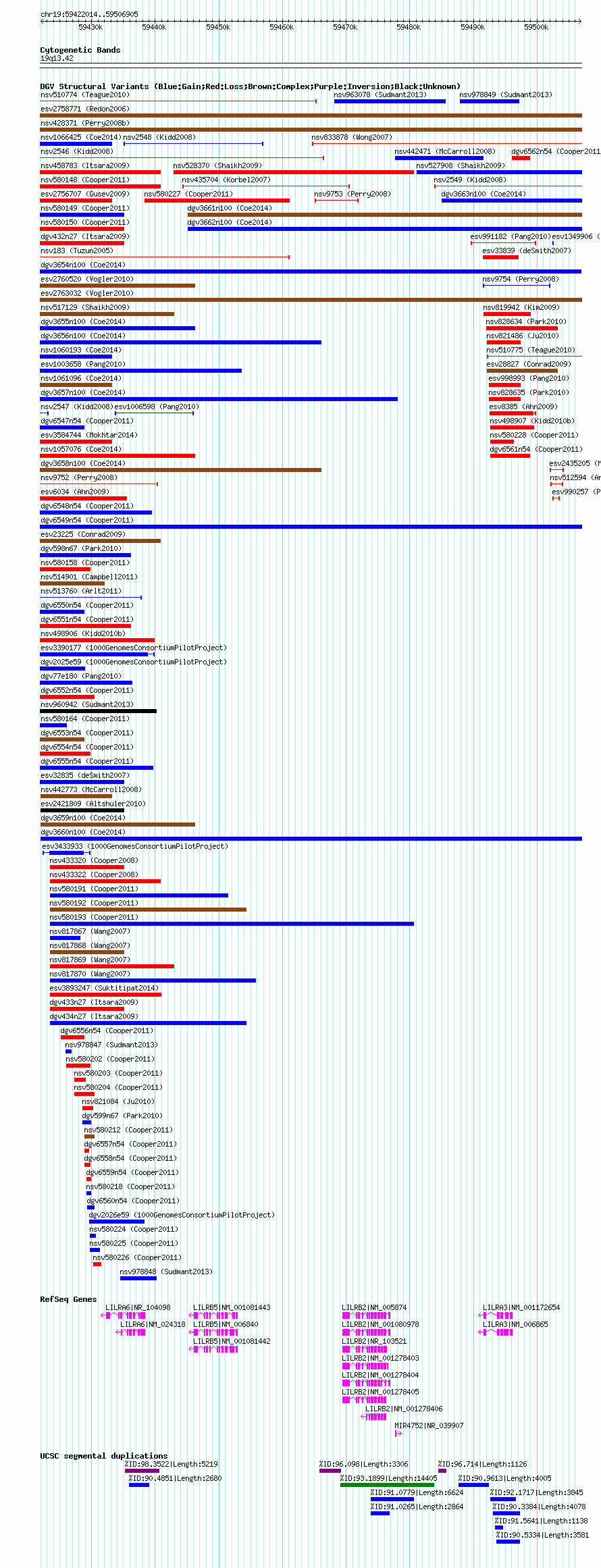Image resolution: width=601 pixels, height=1568 pixels.
Task: Select duplication %ID:90.5334|Length:3581
Action: [x=542, y=1536]
